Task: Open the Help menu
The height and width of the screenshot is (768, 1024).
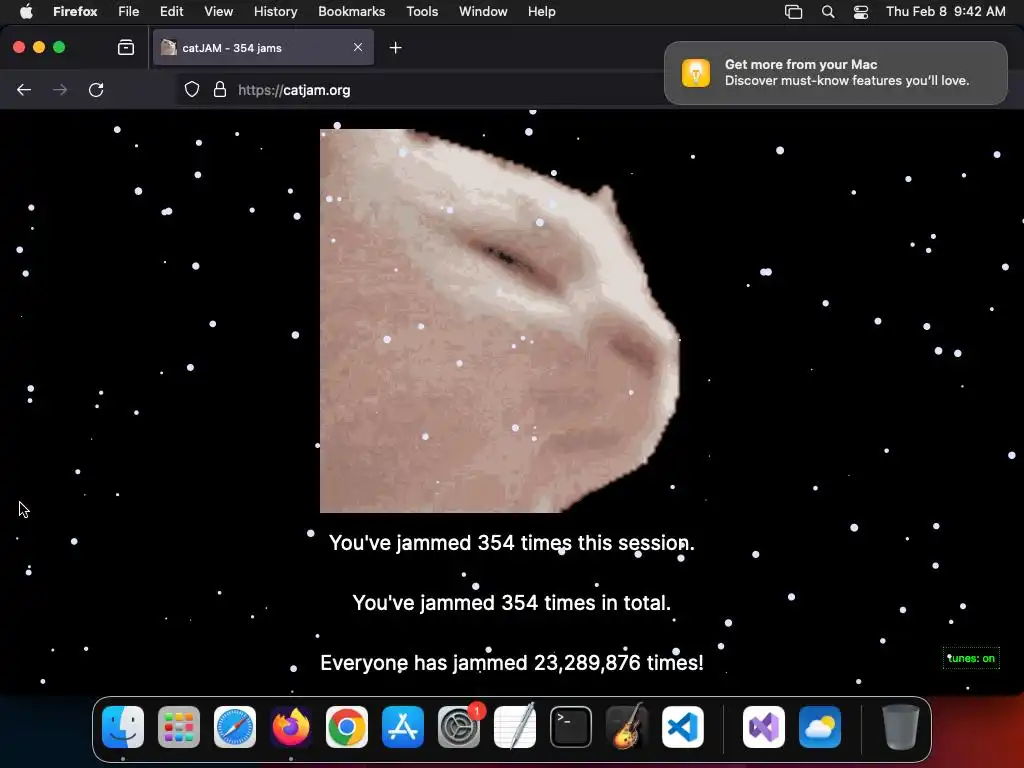Action: pyautogui.click(x=542, y=11)
